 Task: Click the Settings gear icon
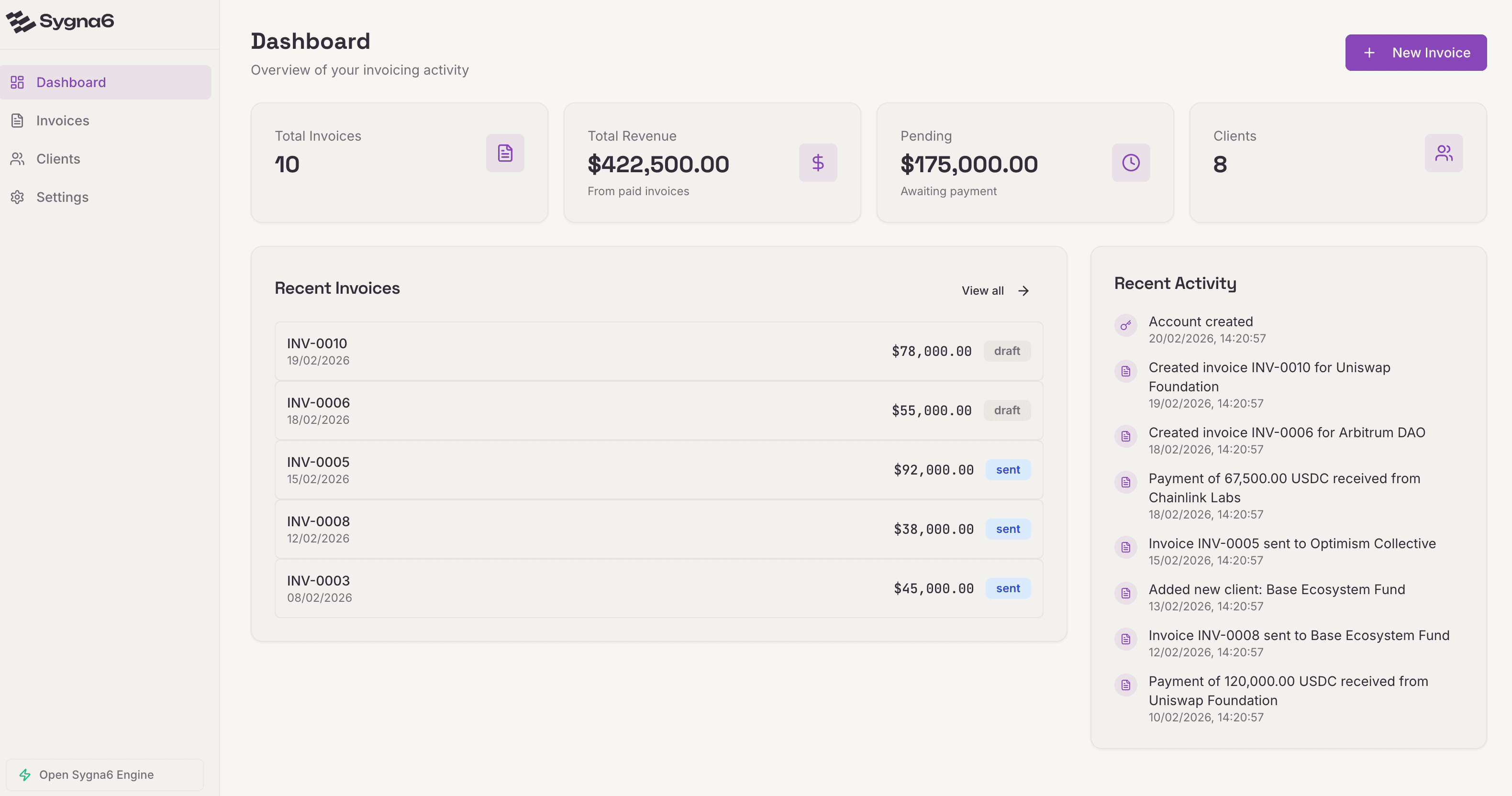click(17, 197)
